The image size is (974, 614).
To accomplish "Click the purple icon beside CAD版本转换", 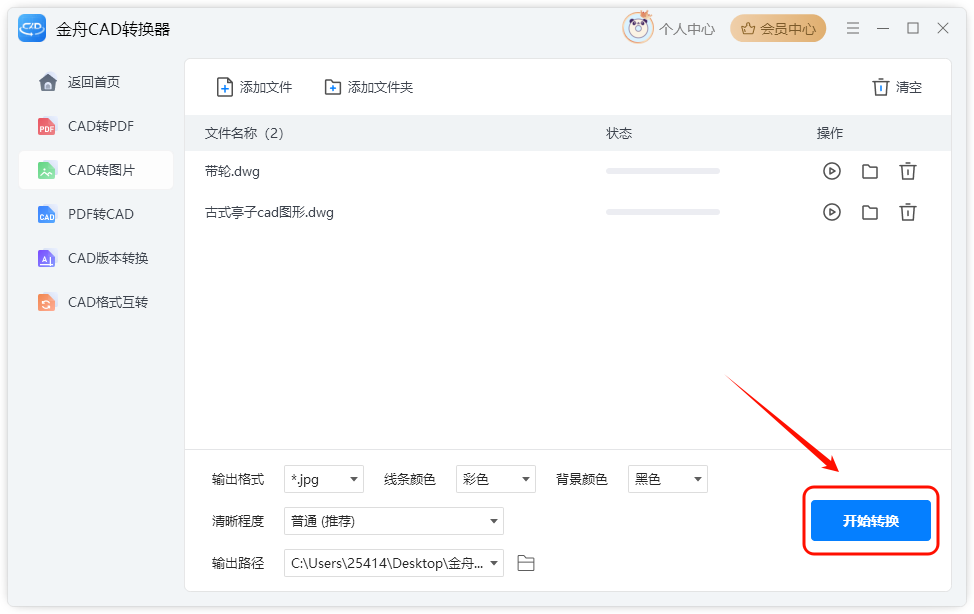I will click(x=47, y=259).
